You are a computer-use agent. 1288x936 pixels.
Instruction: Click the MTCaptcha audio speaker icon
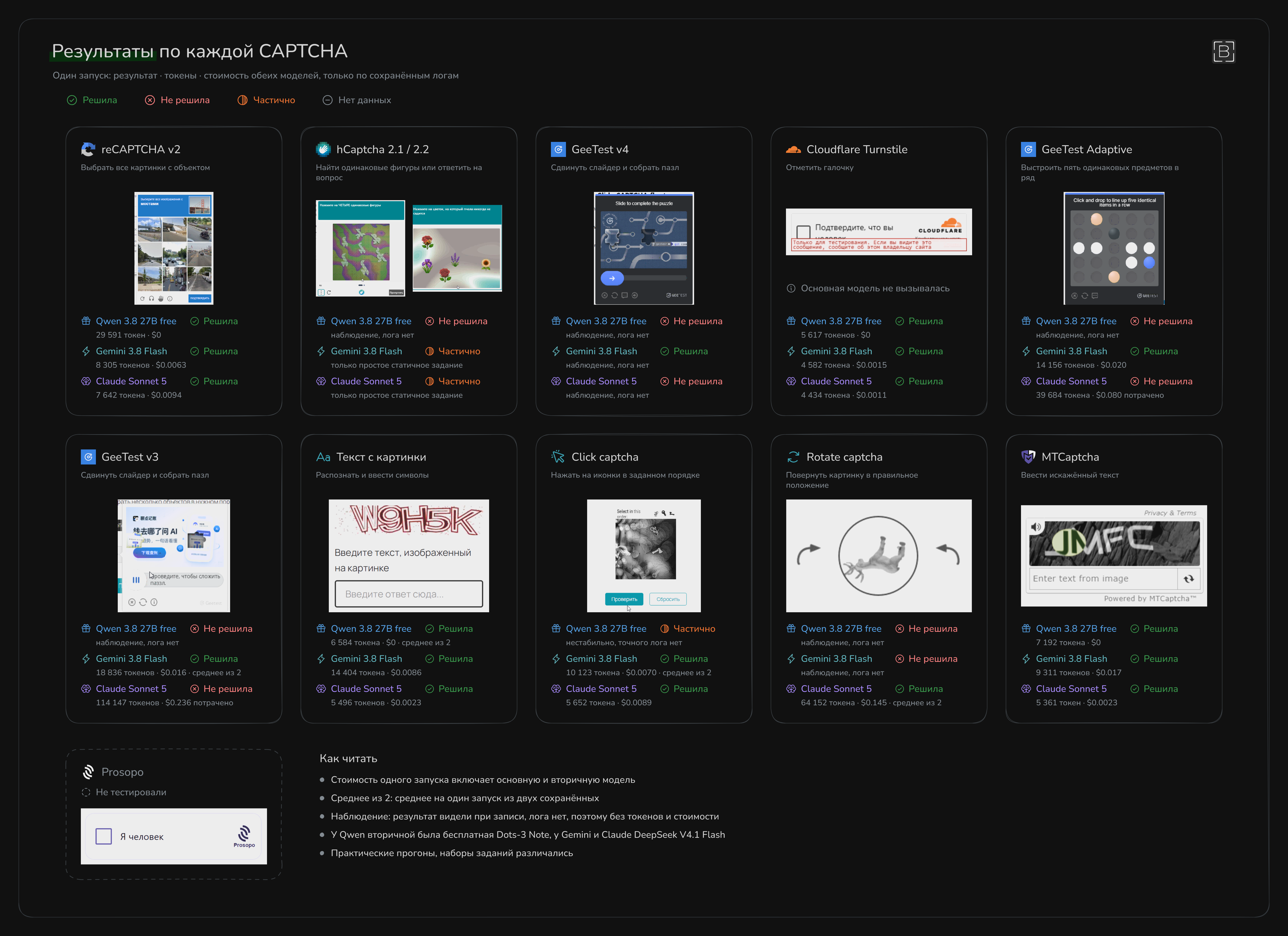1036,527
